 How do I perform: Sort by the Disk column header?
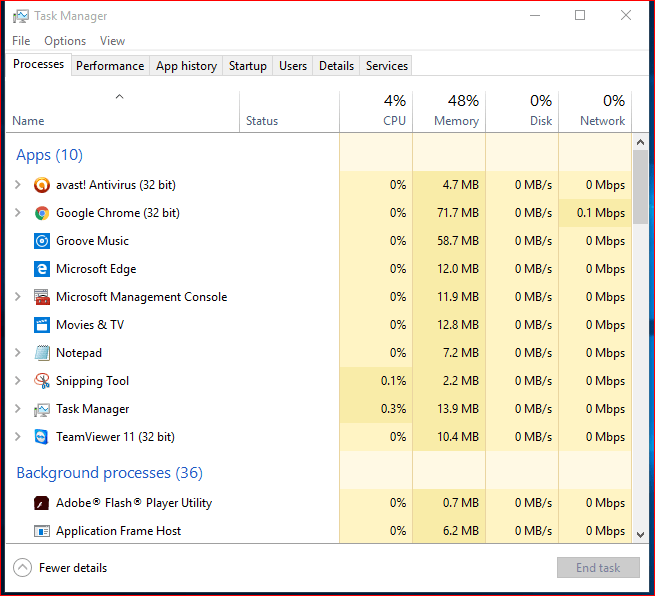(x=522, y=112)
